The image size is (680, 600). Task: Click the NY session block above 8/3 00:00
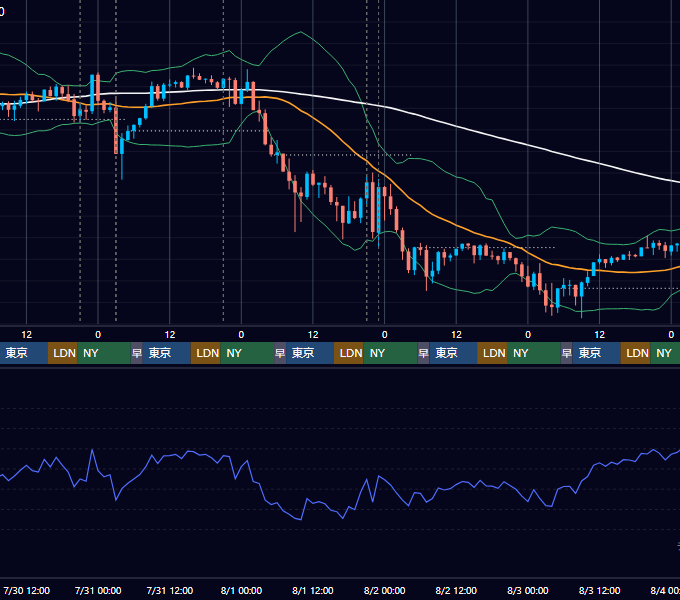point(533,353)
